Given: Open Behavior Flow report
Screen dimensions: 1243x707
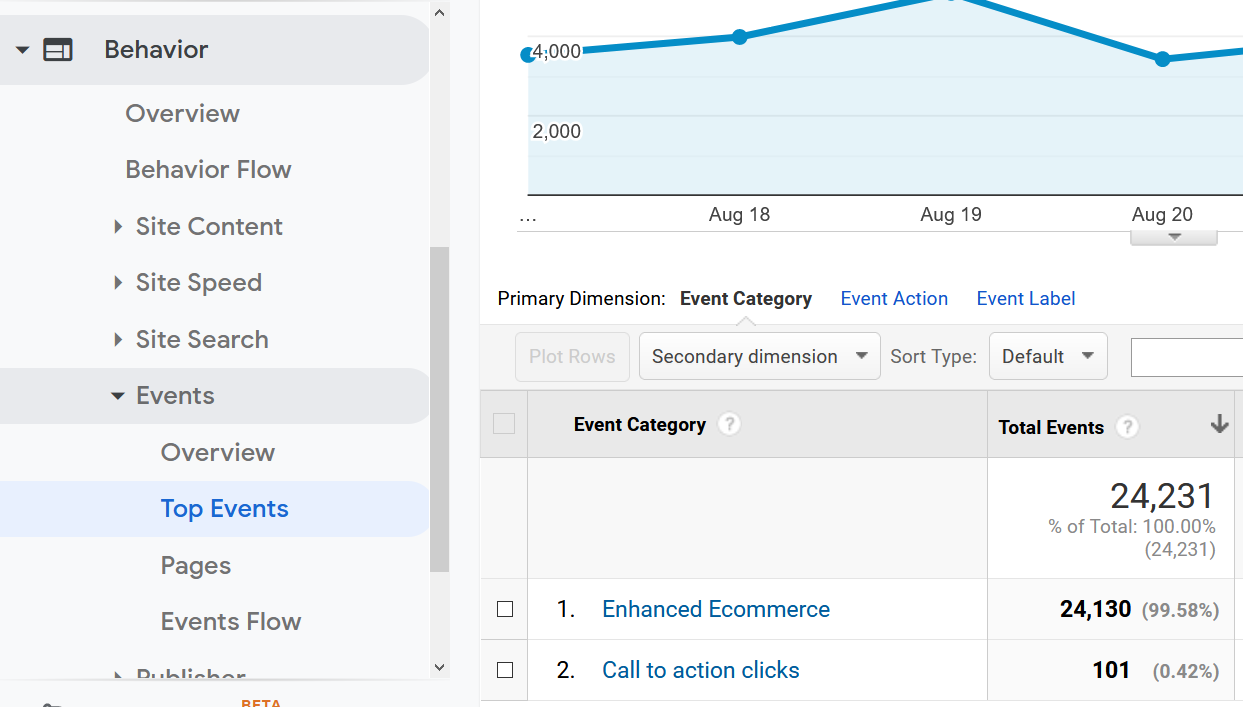Looking at the screenshot, I should 208,169.
